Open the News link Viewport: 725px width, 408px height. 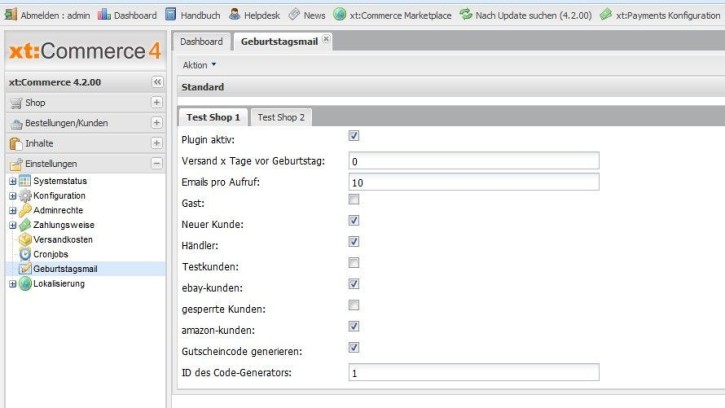tap(314, 15)
